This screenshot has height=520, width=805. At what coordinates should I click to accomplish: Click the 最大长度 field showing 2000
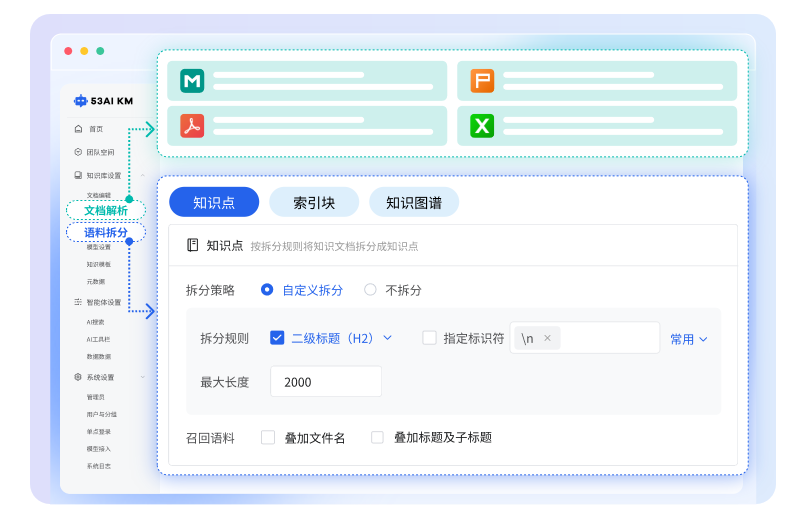point(326,381)
